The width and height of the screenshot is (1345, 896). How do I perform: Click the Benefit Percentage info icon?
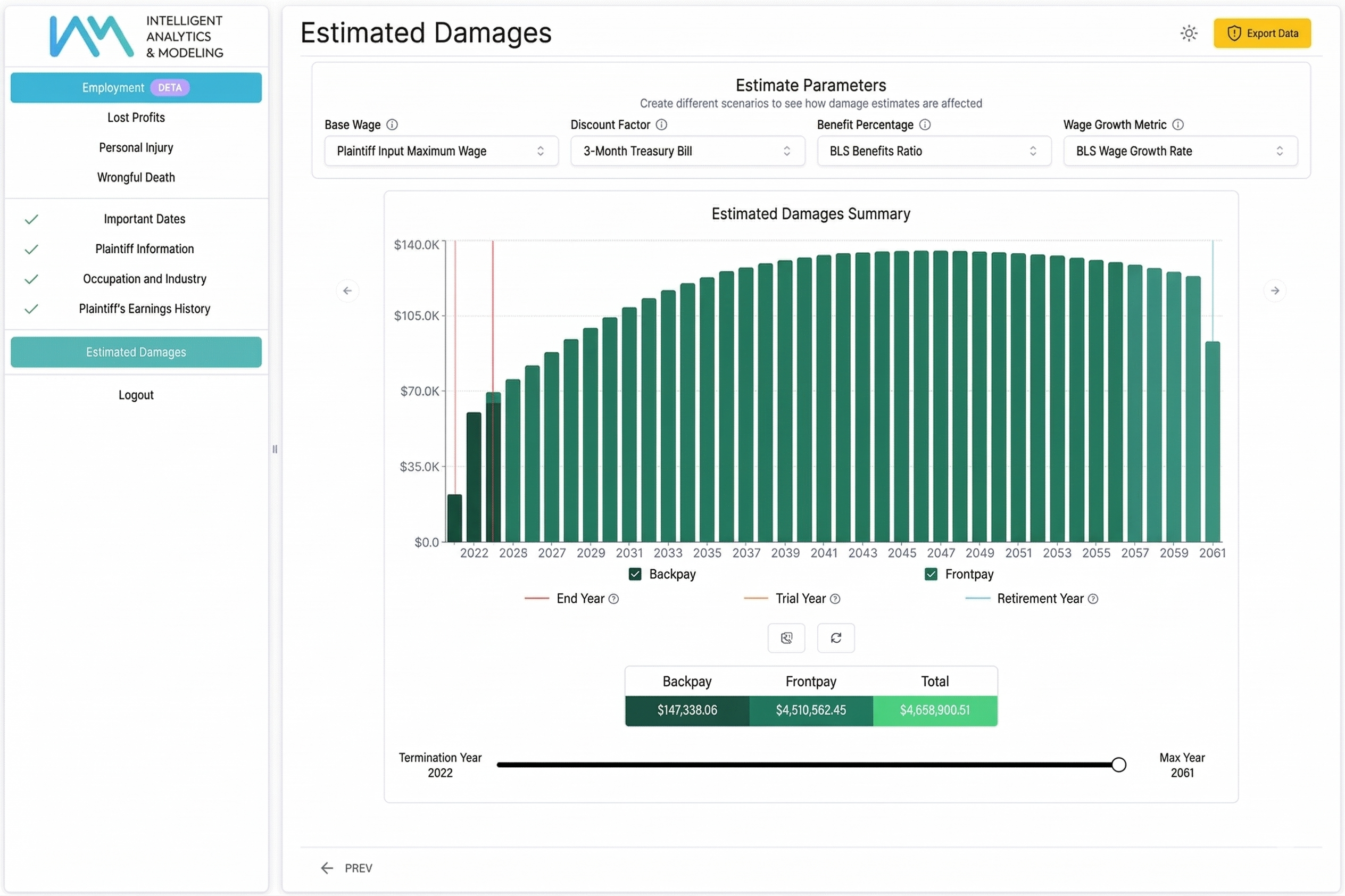[x=925, y=125]
